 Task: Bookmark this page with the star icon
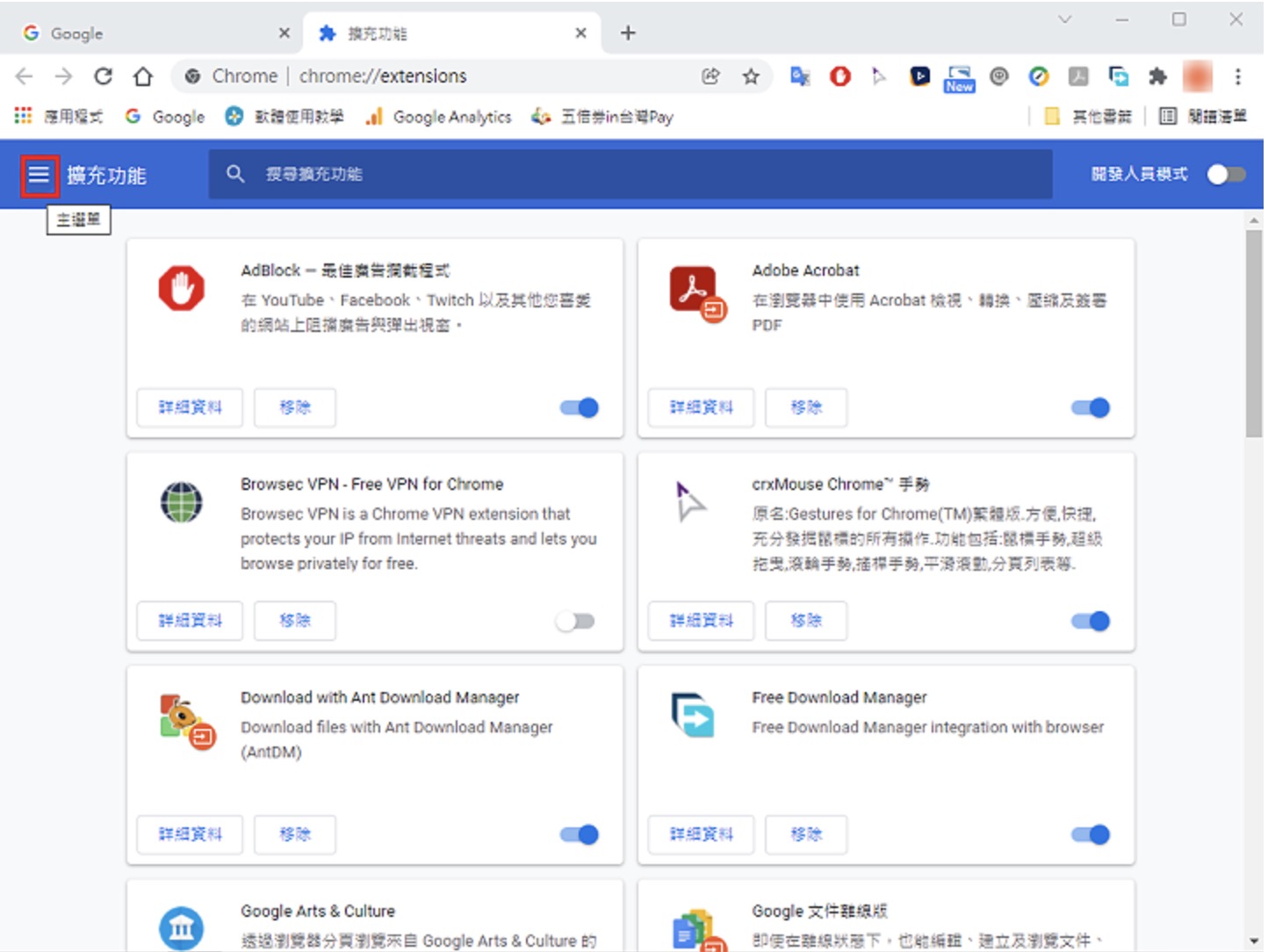pos(751,76)
